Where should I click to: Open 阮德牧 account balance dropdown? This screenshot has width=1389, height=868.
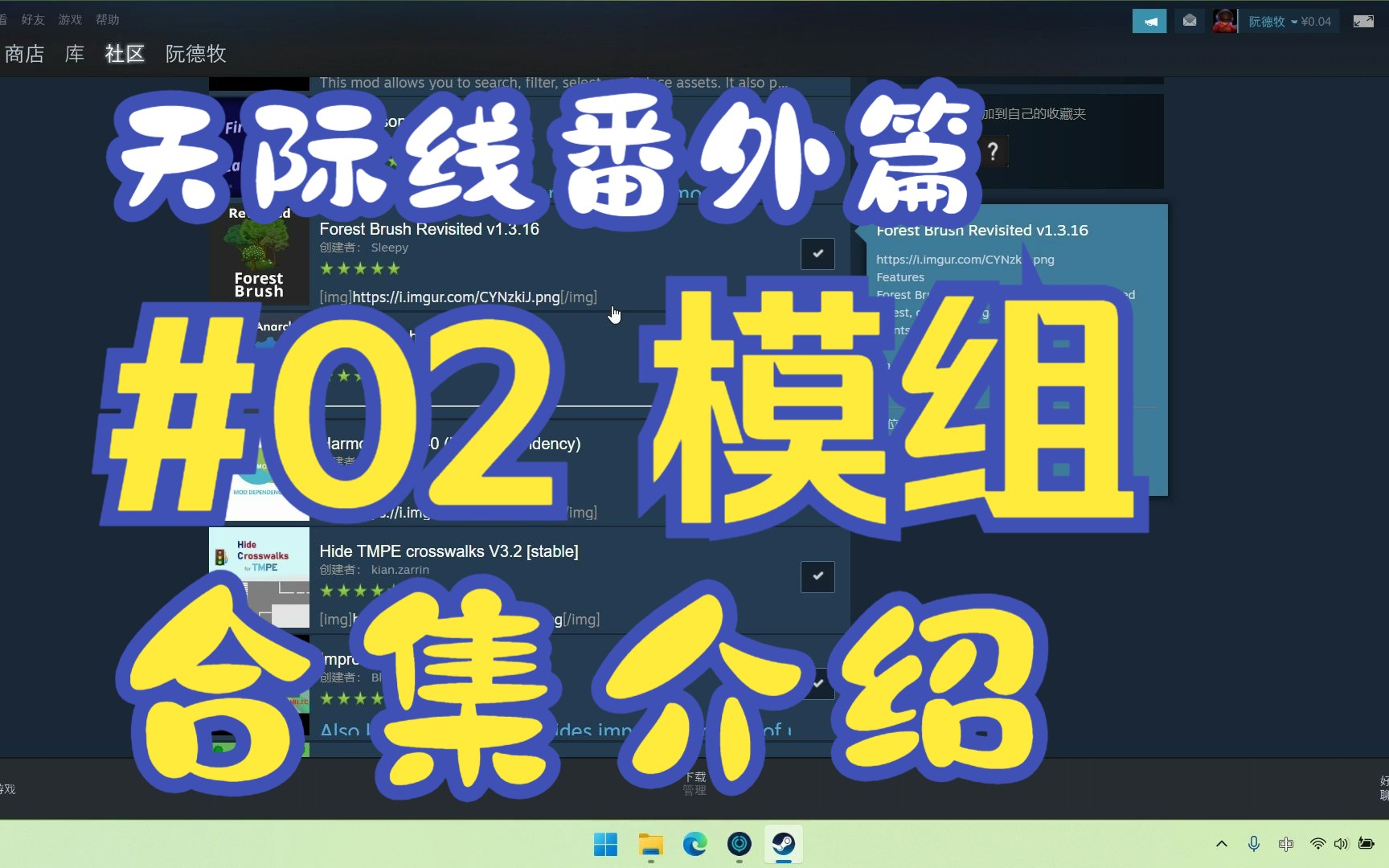[x=1289, y=22]
